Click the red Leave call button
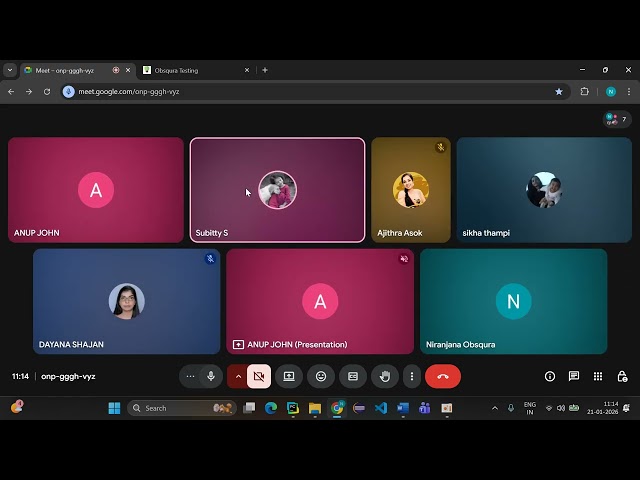The height and width of the screenshot is (480, 640). [x=443, y=376]
